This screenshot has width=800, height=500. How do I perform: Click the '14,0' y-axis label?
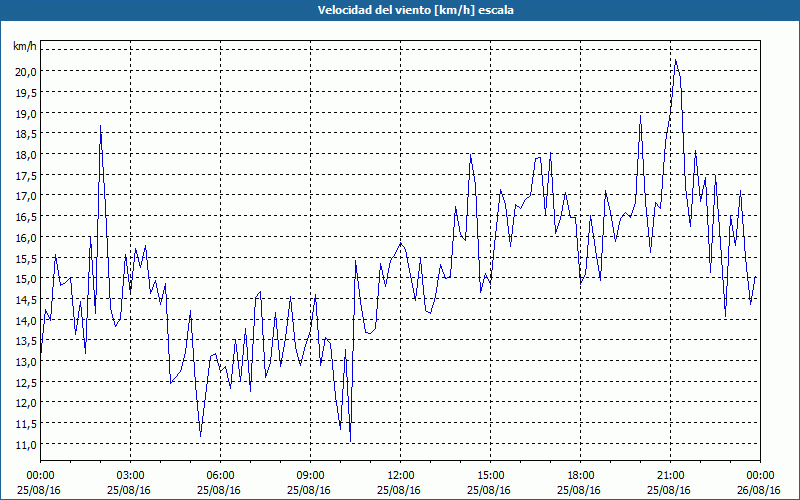coord(26,321)
